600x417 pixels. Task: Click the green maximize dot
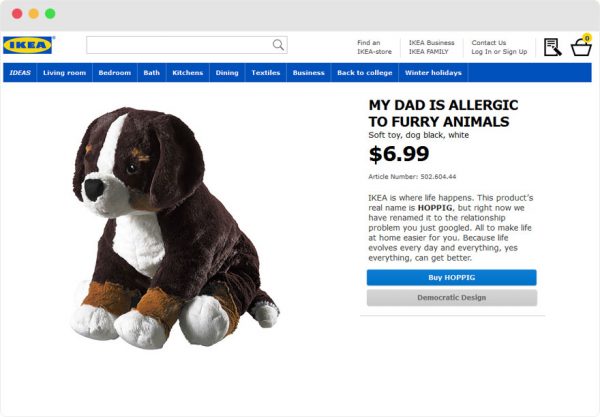coord(50,14)
